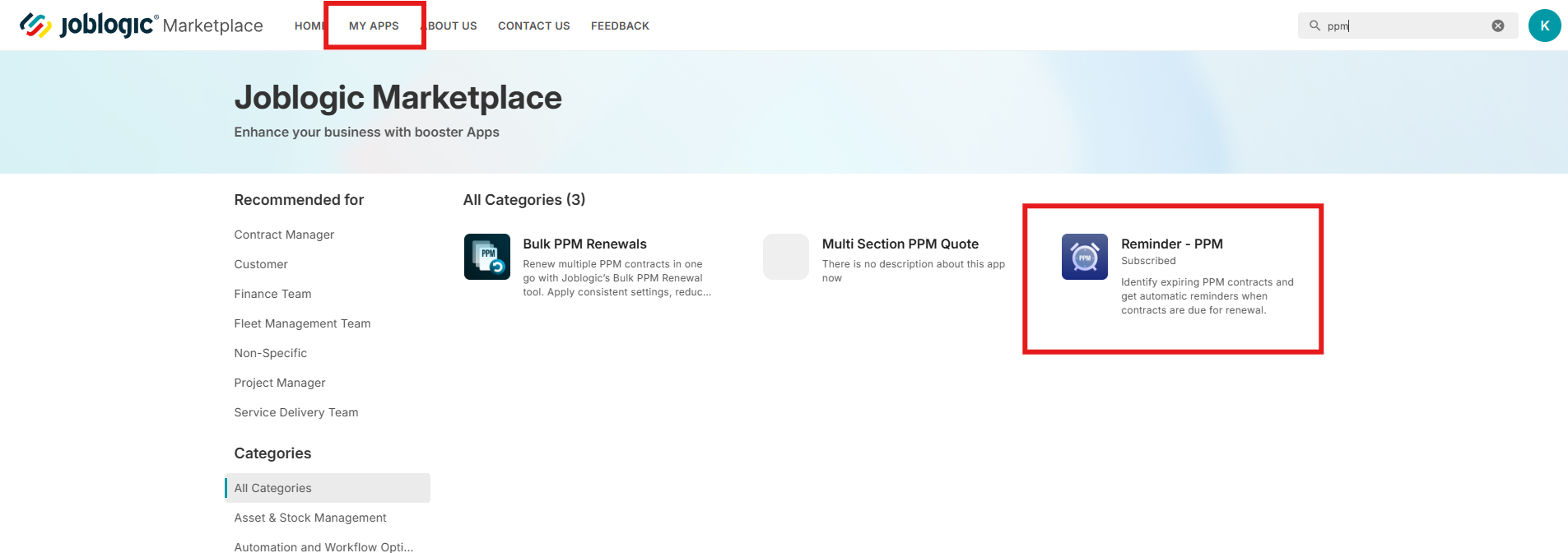
Task: Select the Finance Team filter
Action: click(272, 294)
